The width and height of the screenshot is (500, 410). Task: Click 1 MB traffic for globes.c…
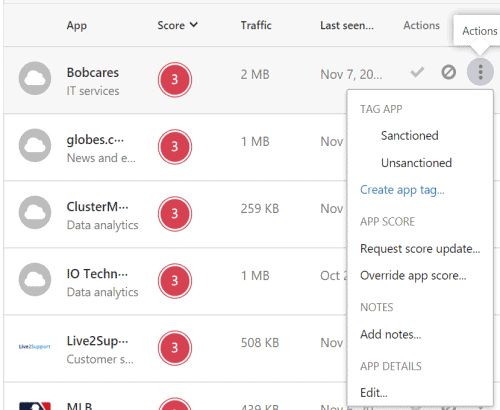click(255, 142)
